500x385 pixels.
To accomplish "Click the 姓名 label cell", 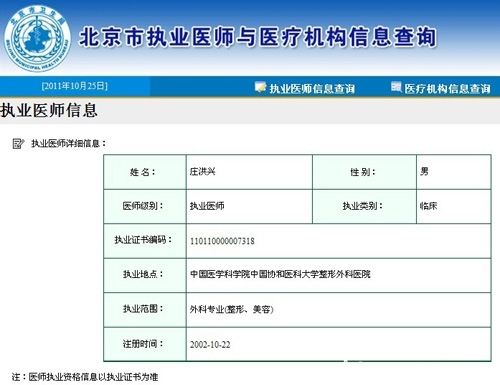I will [145, 172].
